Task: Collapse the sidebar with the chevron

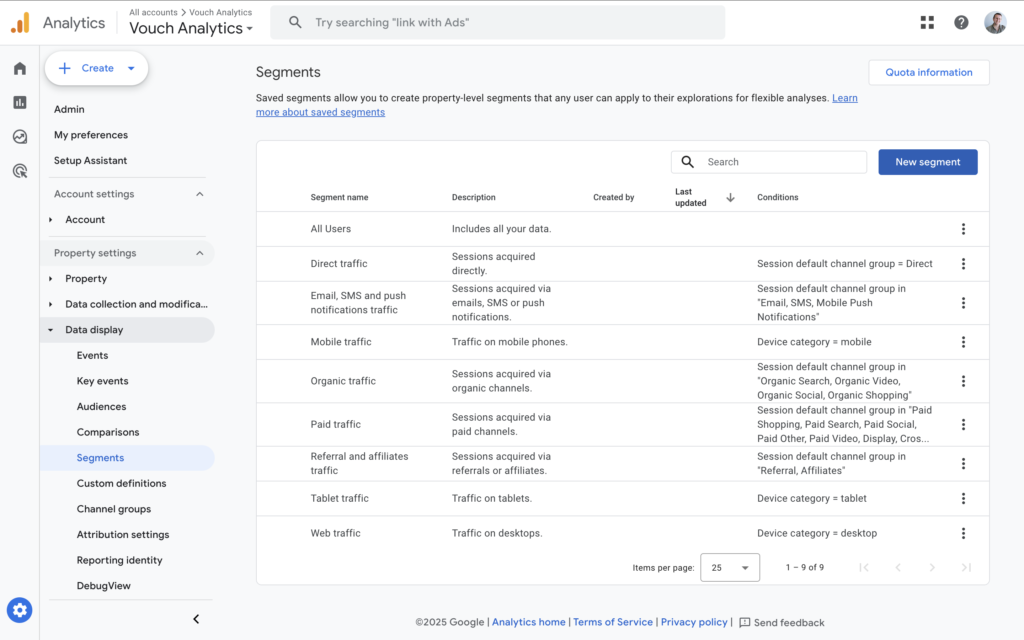Action: pos(196,619)
